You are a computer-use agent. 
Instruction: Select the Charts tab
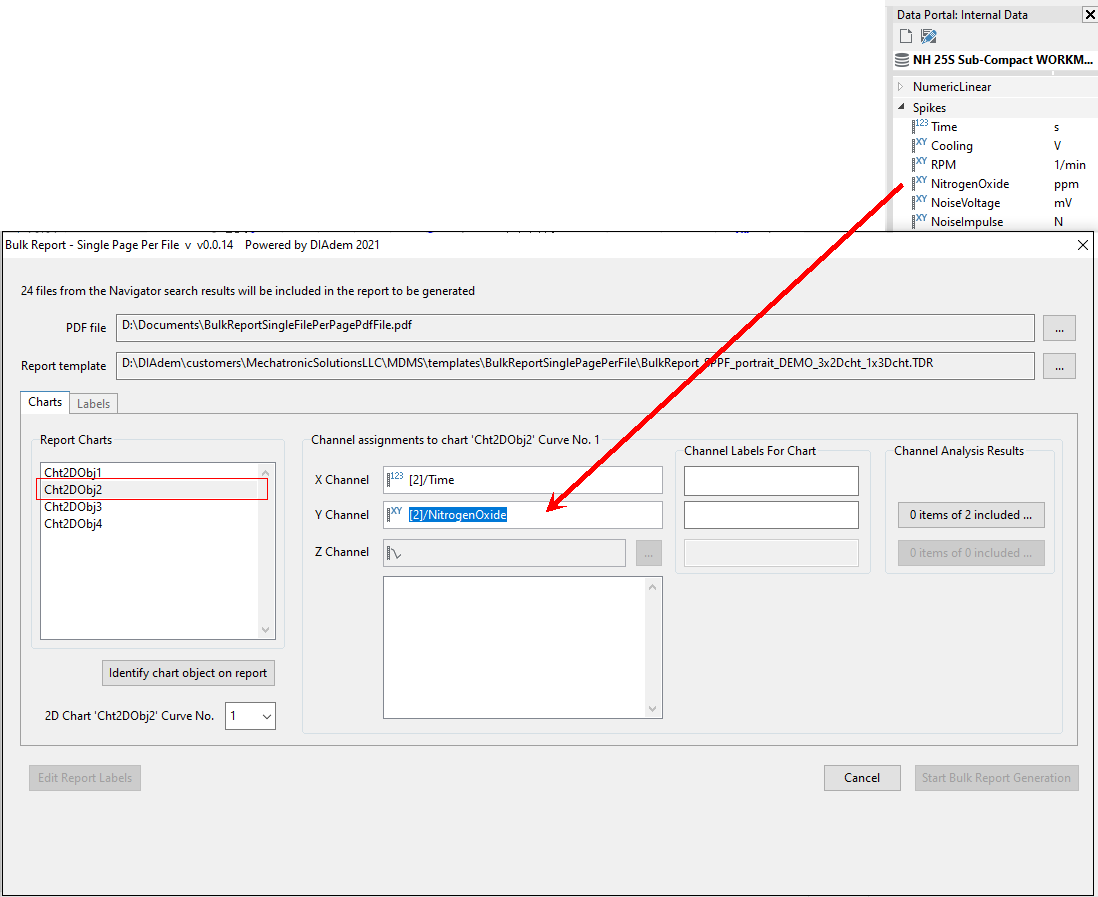(45, 402)
